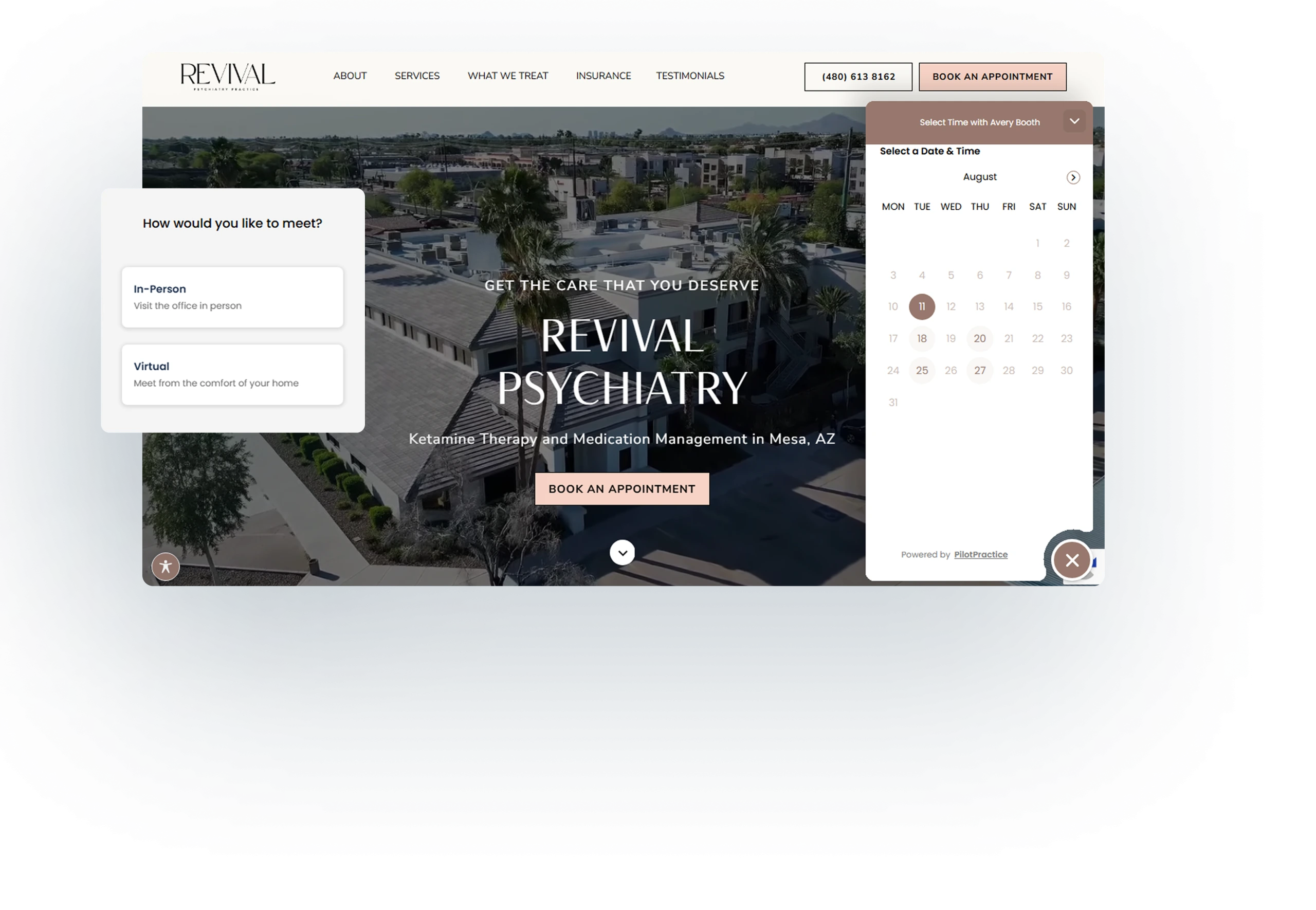Click the disabled date 12 in calendar
Image resolution: width=1316 pixels, height=910 pixels.
coord(950,307)
